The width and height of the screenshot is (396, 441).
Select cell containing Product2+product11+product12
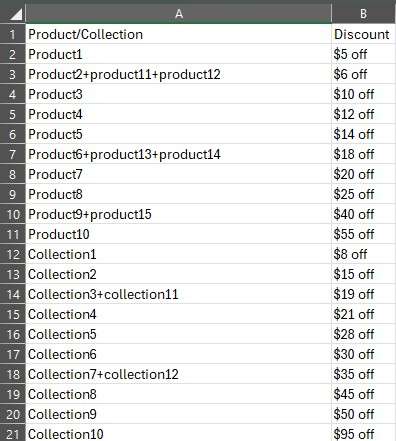179,74
